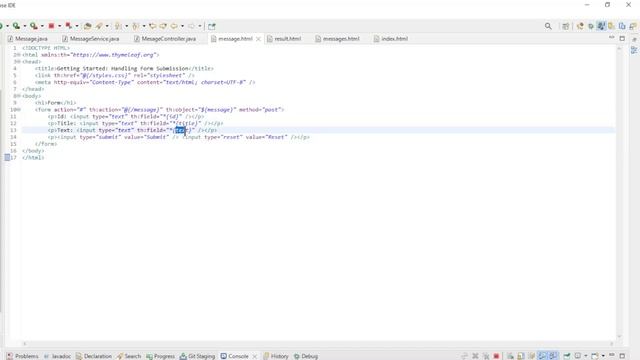The width and height of the screenshot is (640, 360).
Task: Collapse the head element fold on line 3
Action: (19, 62)
